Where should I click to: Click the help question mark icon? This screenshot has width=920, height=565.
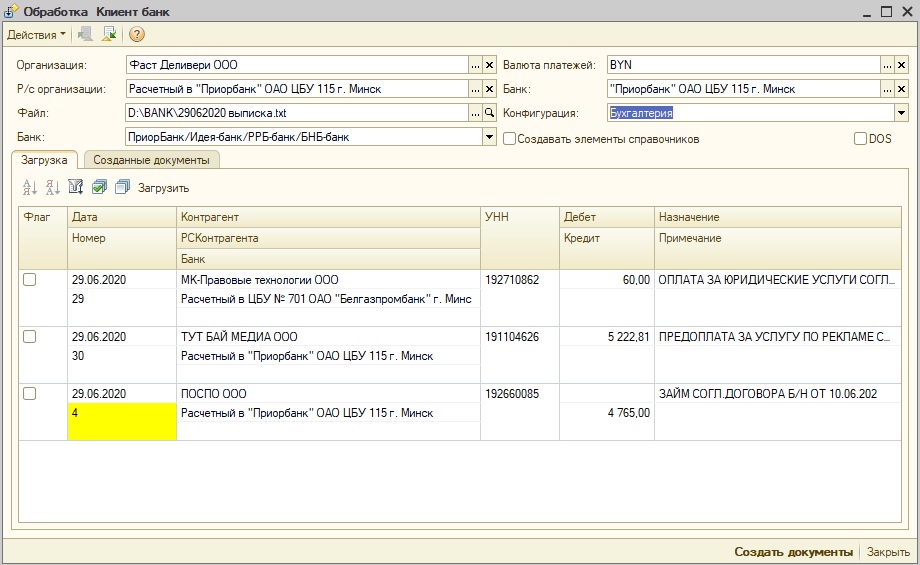click(x=137, y=34)
